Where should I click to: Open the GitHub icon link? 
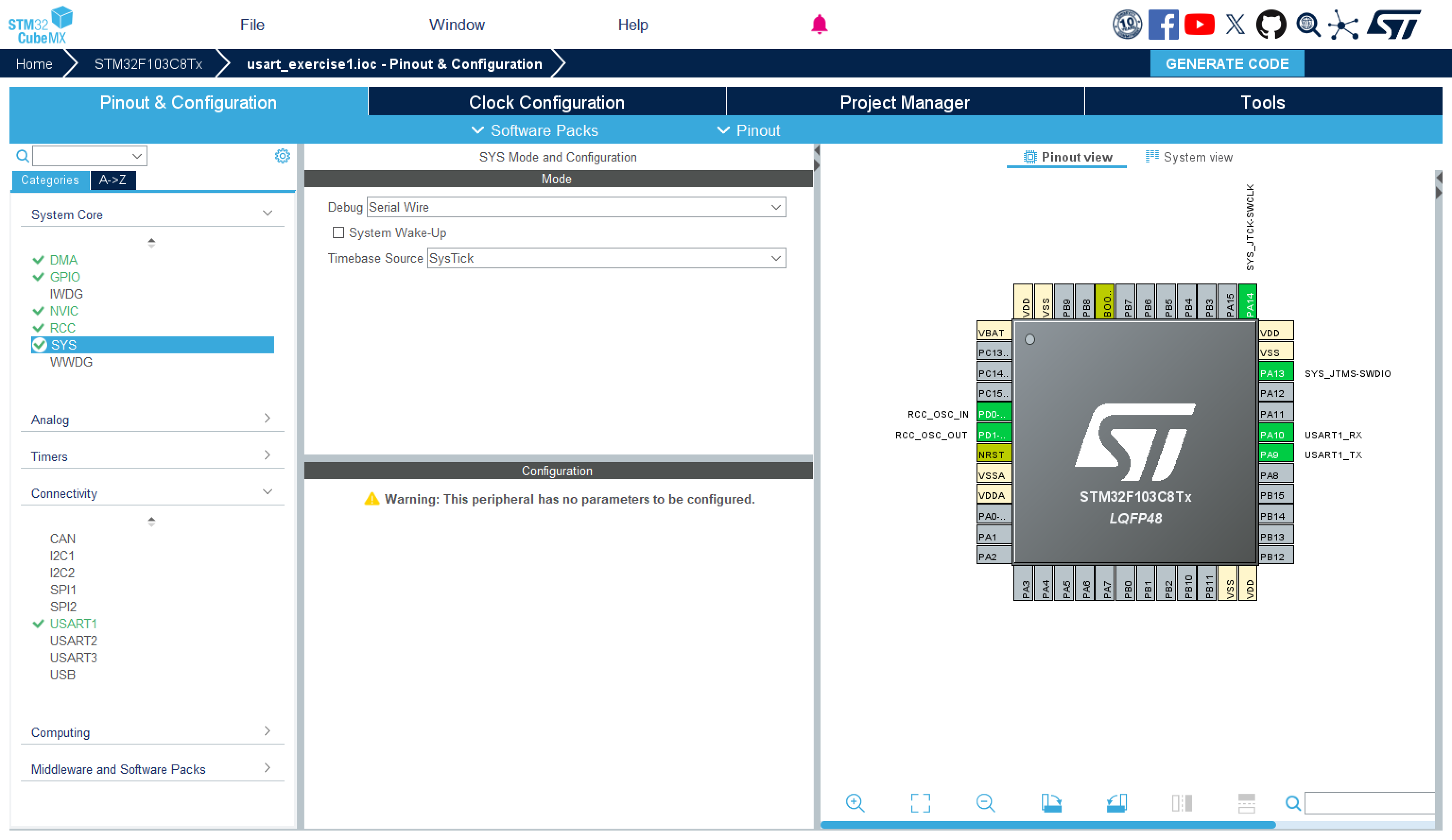pyautogui.click(x=1270, y=25)
